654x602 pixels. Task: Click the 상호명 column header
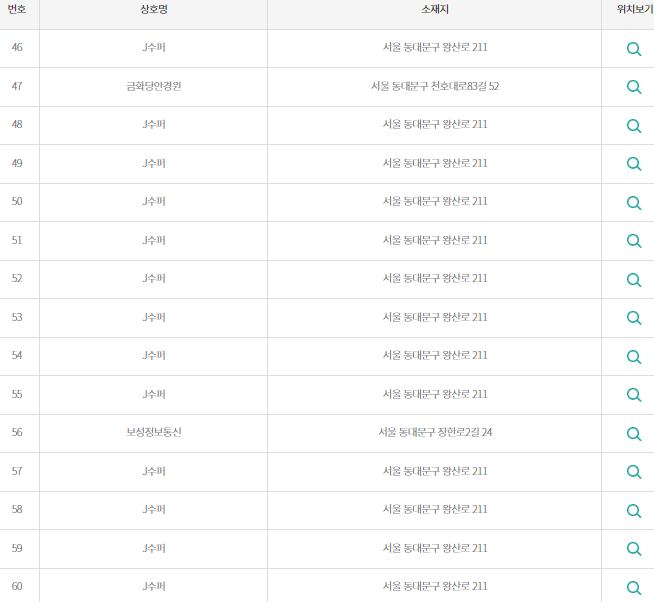click(x=154, y=9)
